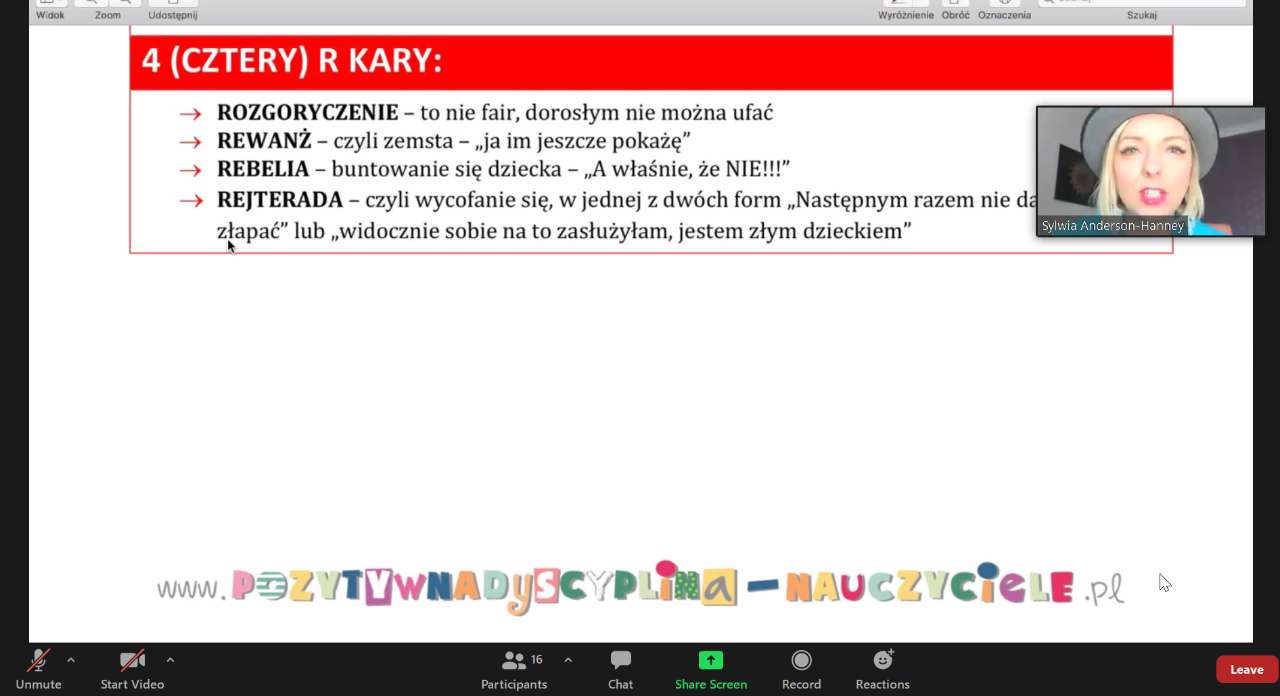Viewport: 1280px width, 696px height.
Task: Click Sylwia Anderson-Hanney's video thumbnail
Action: point(1150,170)
